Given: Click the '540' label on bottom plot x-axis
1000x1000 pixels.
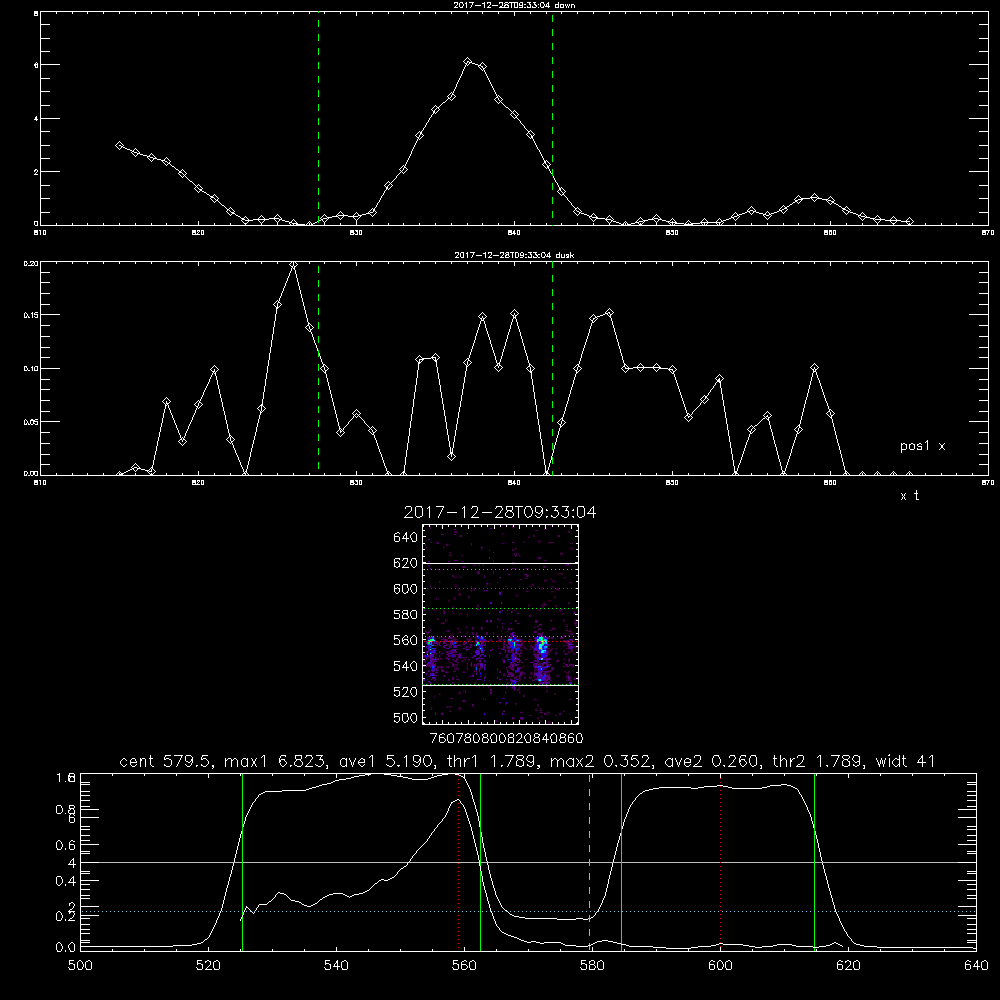Looking at the screenshot, I should click(336, 966).
